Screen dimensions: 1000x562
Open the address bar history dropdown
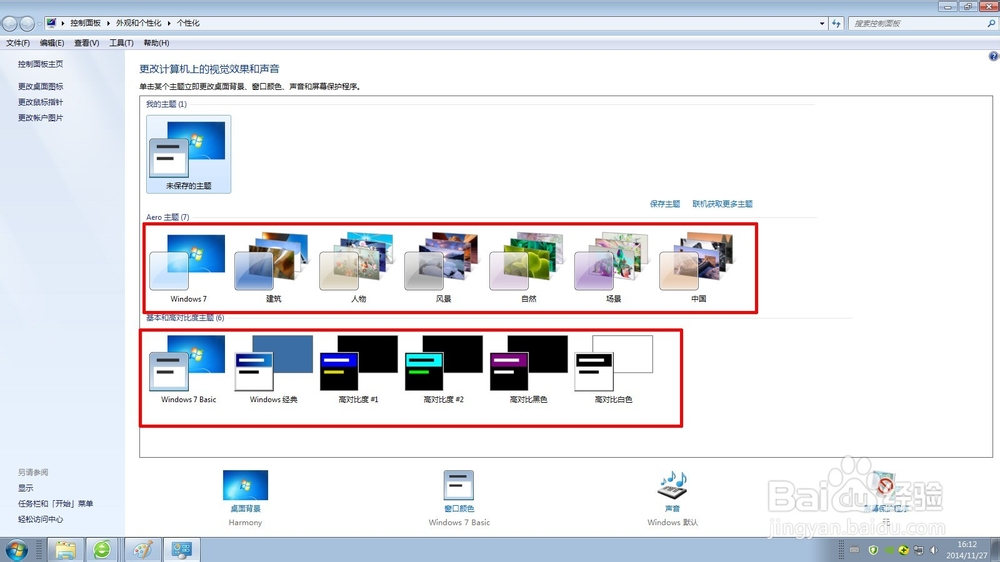click(x=821, y=23)
